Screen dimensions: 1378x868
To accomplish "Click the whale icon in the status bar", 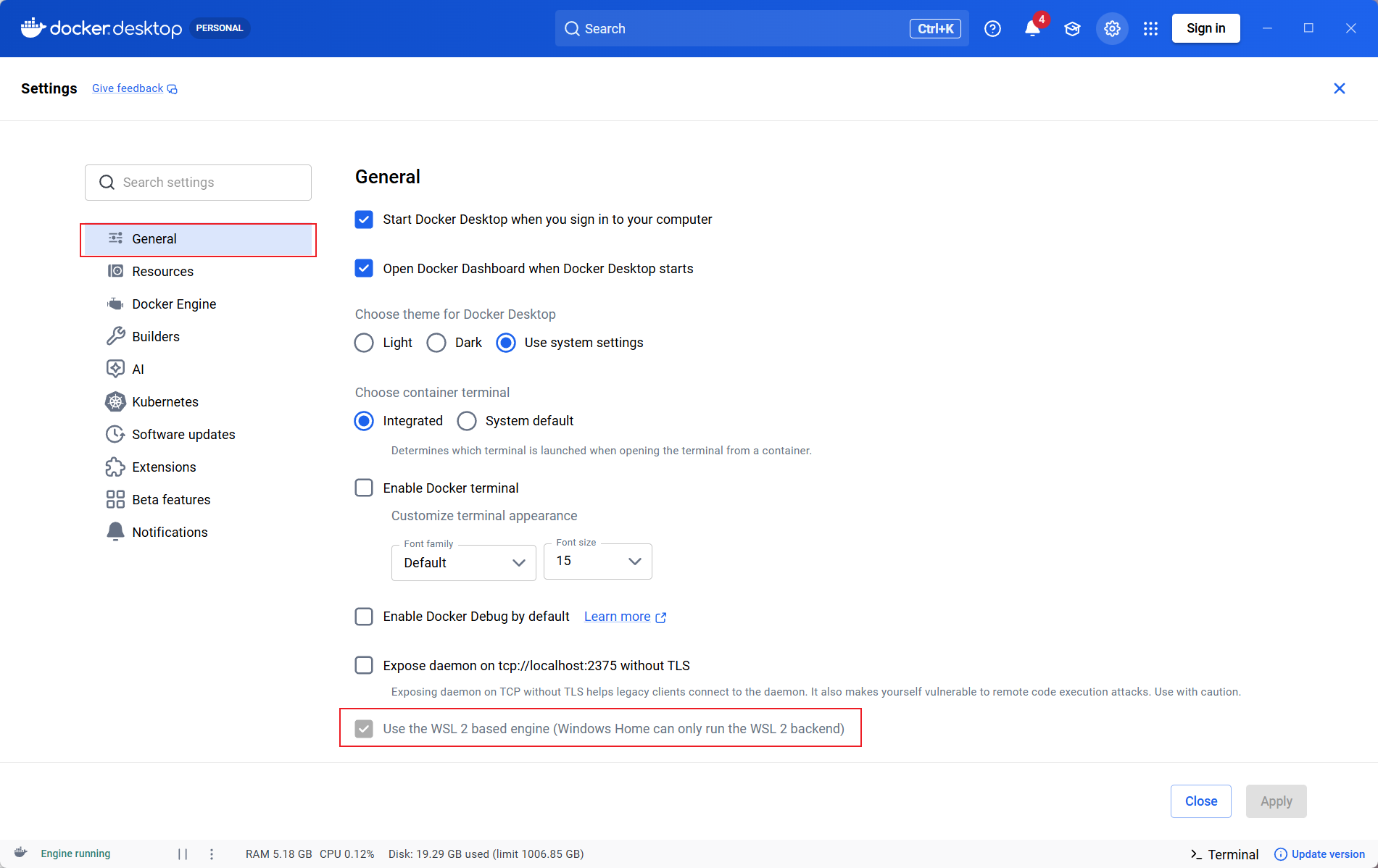I will coord(21,853).
